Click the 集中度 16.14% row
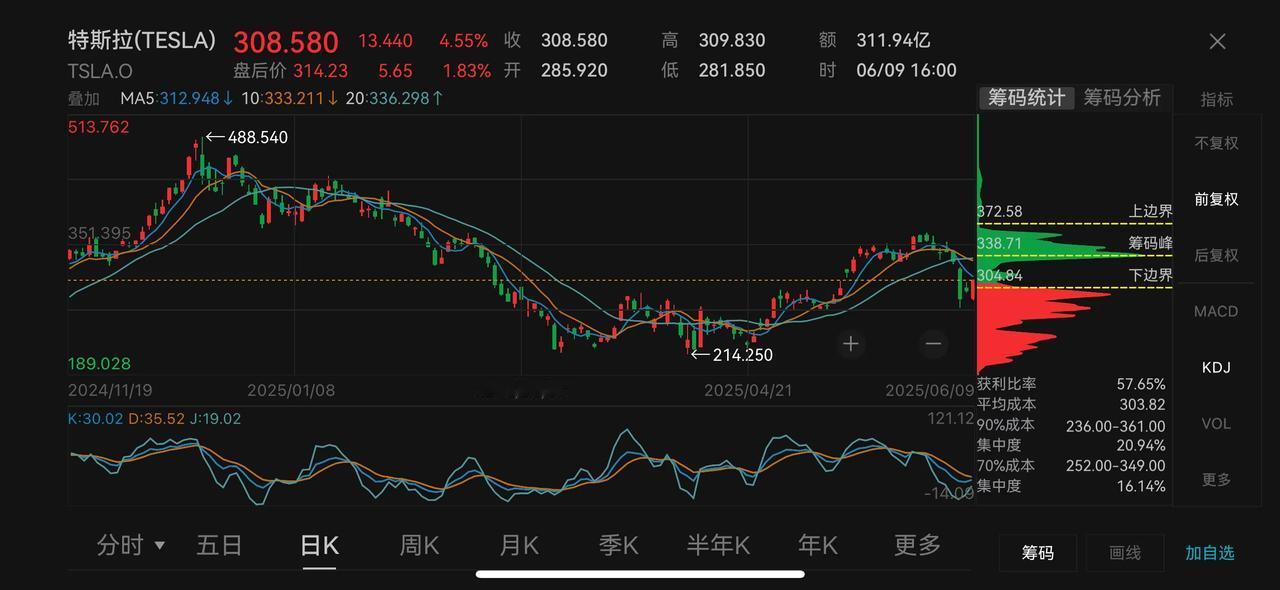Screen dimensions: 1280x590 click(x=1071, y=486)
